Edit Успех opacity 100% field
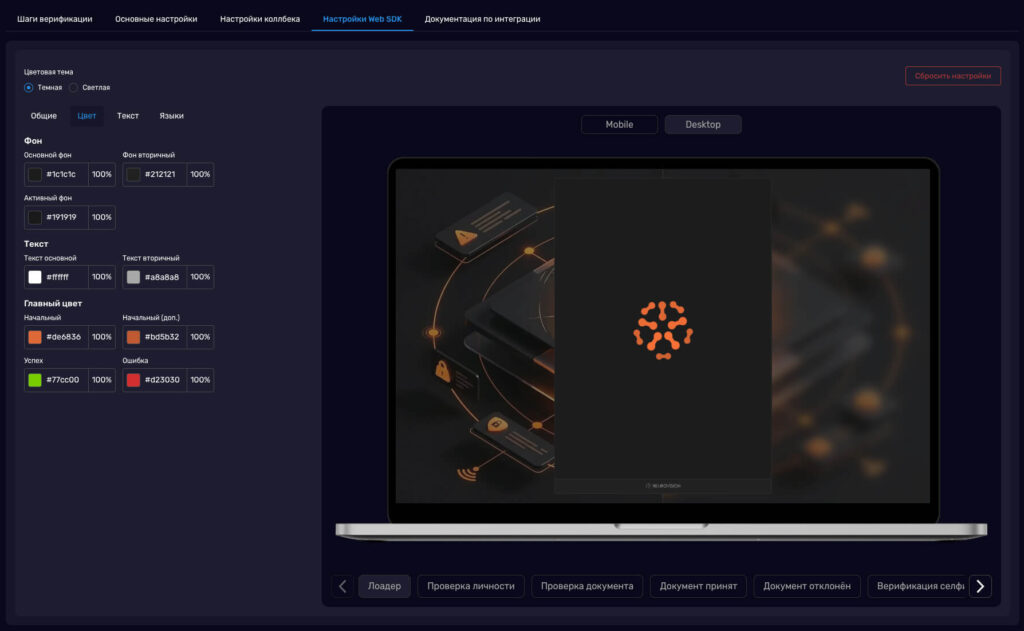This screenshot has height=631, width=1024. click(102, 380)
